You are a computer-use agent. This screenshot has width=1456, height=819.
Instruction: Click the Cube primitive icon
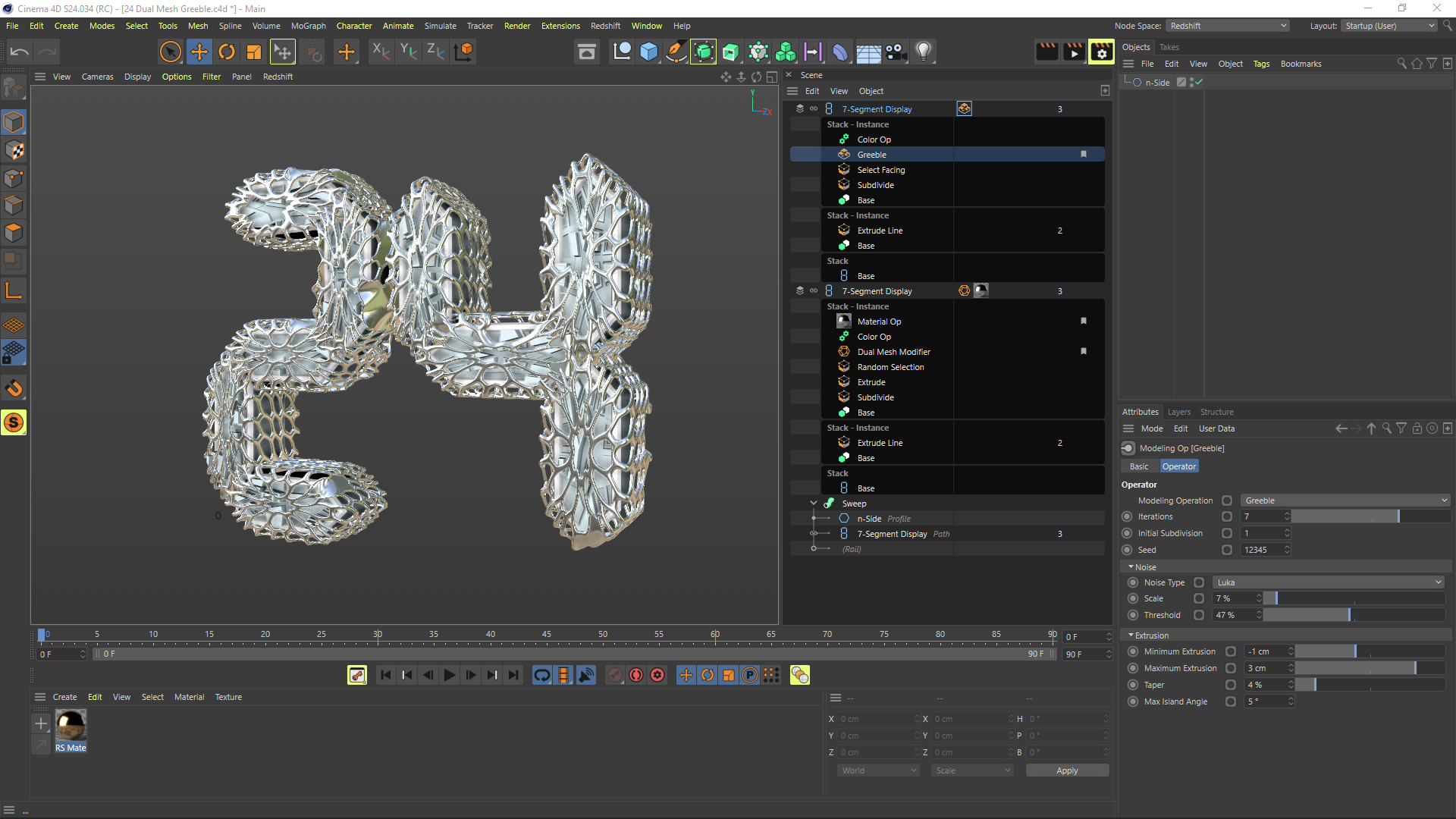coord(649,52)
